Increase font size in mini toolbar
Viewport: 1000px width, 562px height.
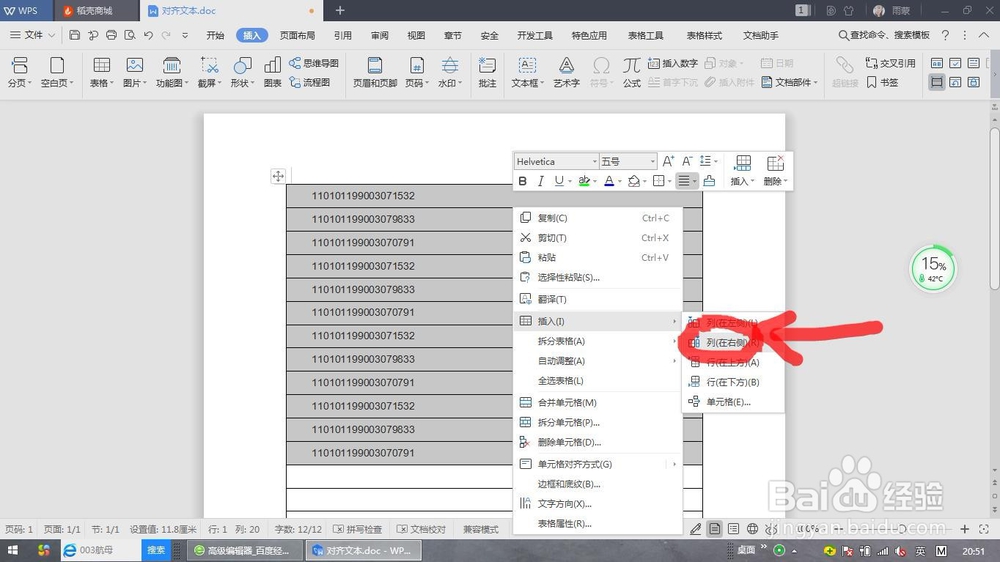pos(668,161)
